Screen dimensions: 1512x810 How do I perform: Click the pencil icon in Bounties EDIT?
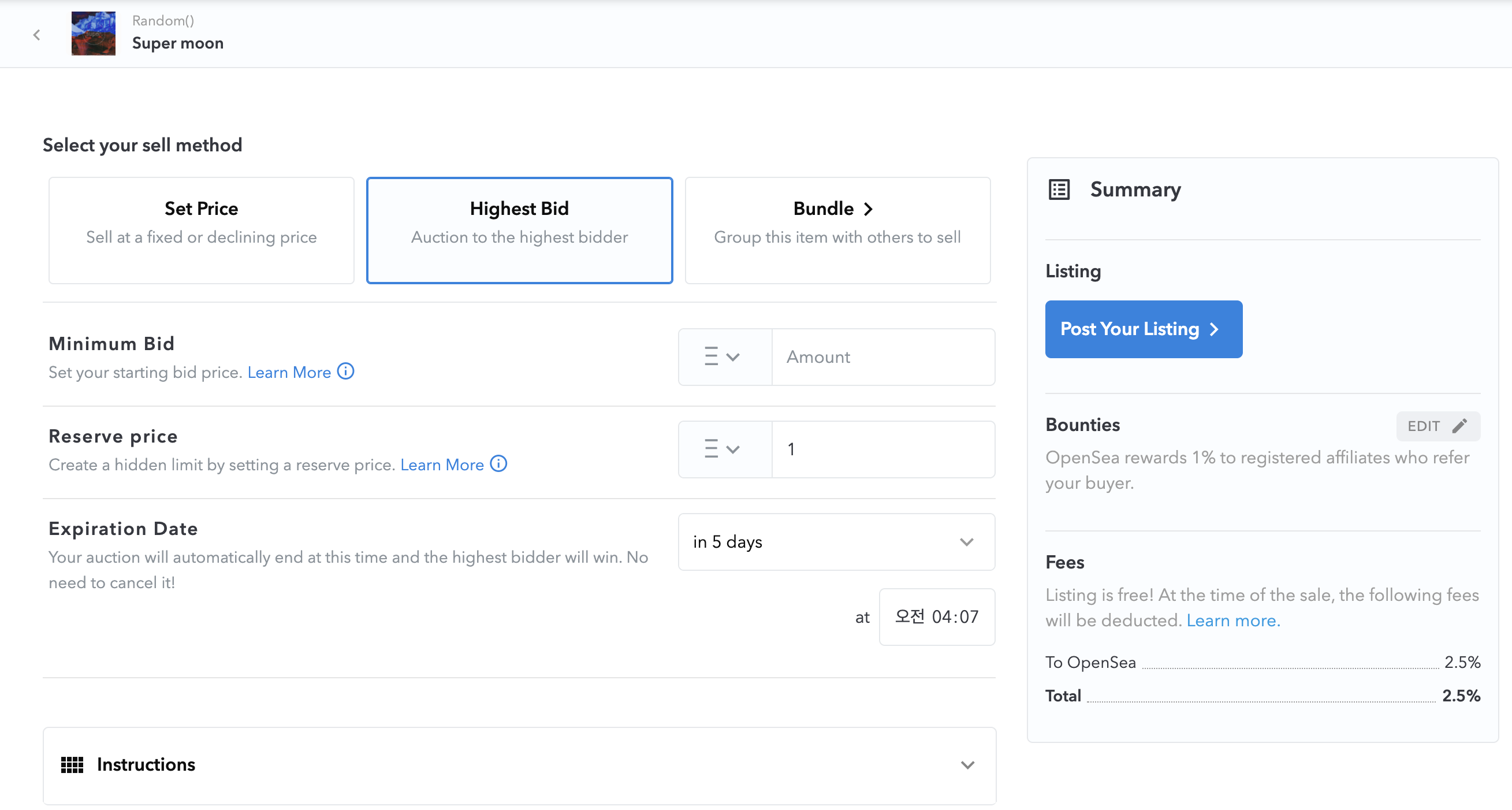pyautogui.click(x=1460, y=426)
